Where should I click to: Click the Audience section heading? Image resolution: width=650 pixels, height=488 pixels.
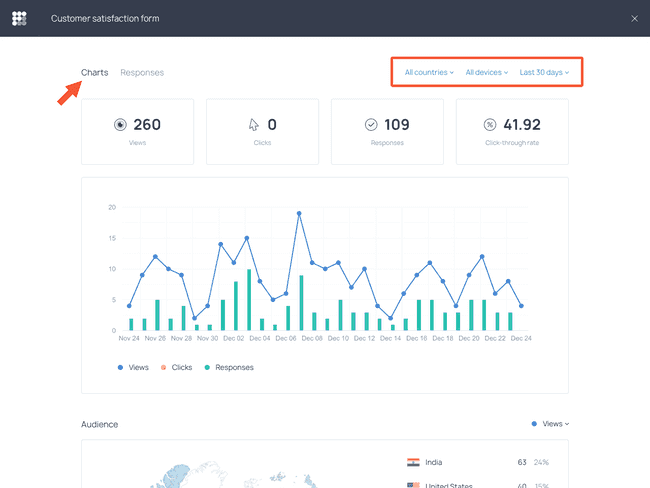tap(99, 424)
